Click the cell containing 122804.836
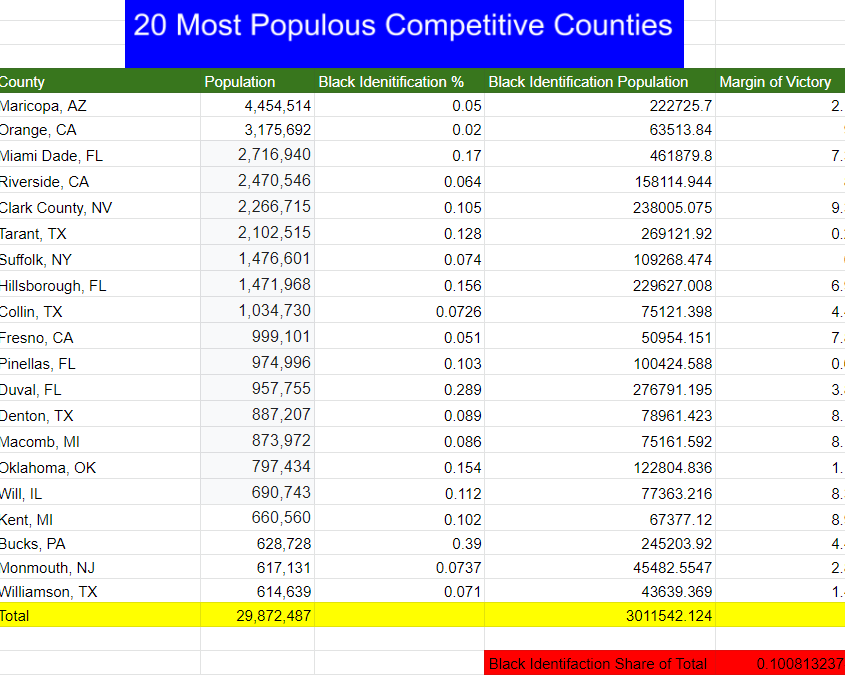Screen dimensions: 845x675 [x=600, y=465]
